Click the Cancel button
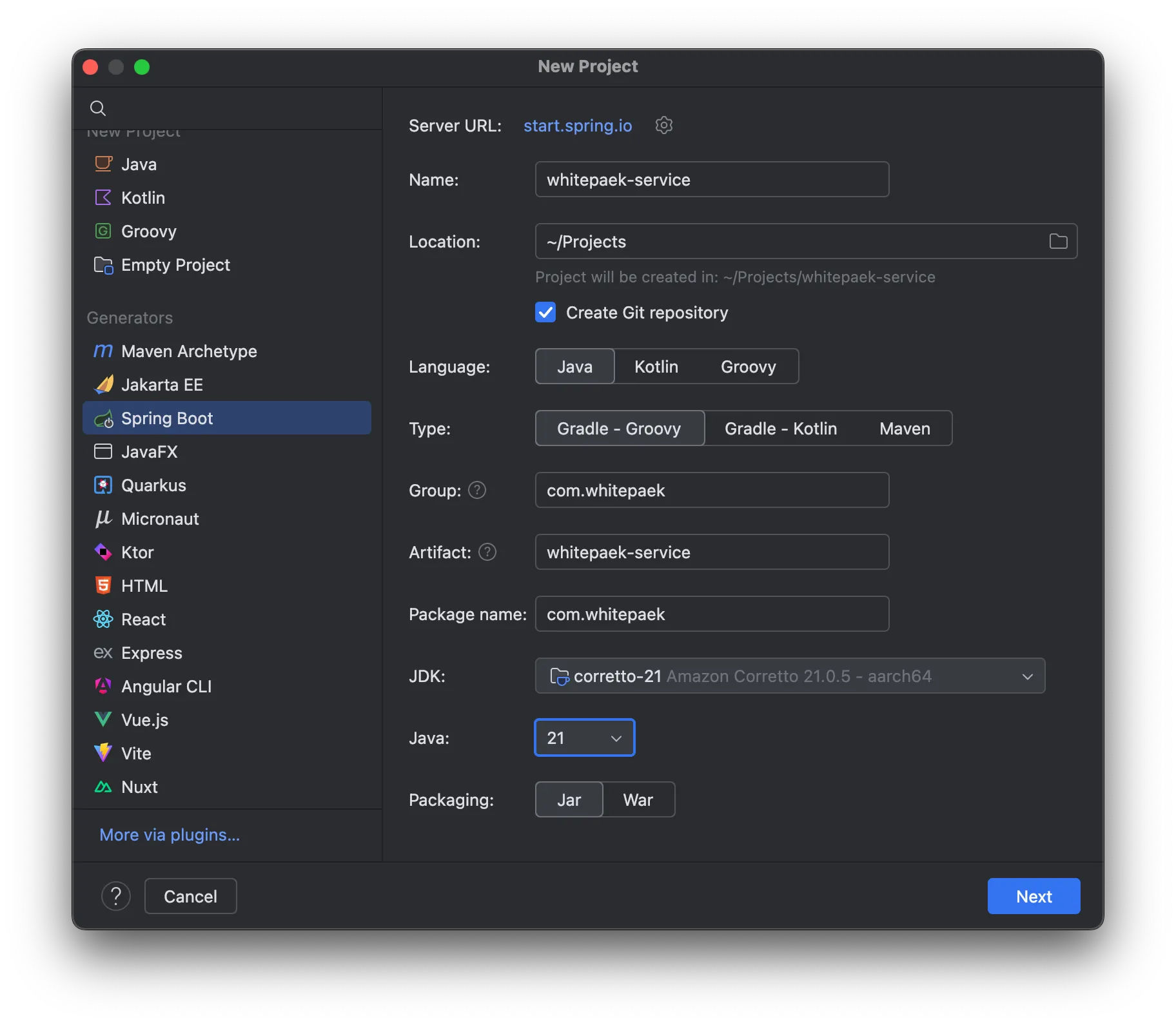The width and height of the screenshot is (1176, 1025). [x=190, y=896]
